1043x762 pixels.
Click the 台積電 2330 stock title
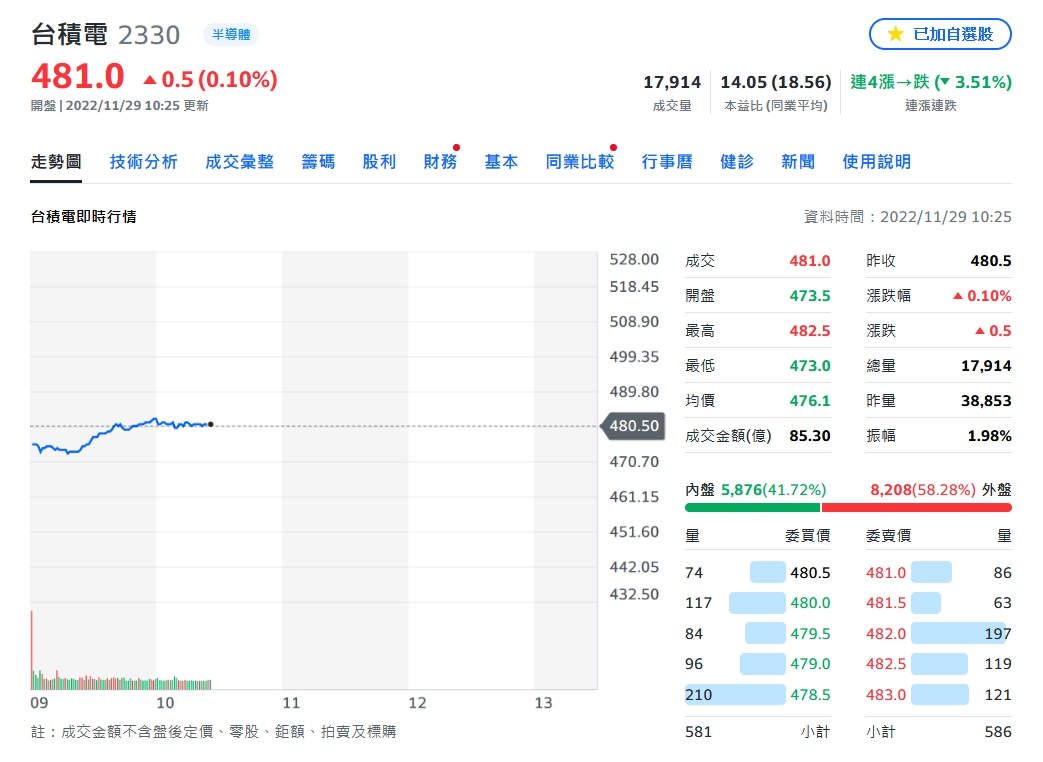[x=106, y=35]
